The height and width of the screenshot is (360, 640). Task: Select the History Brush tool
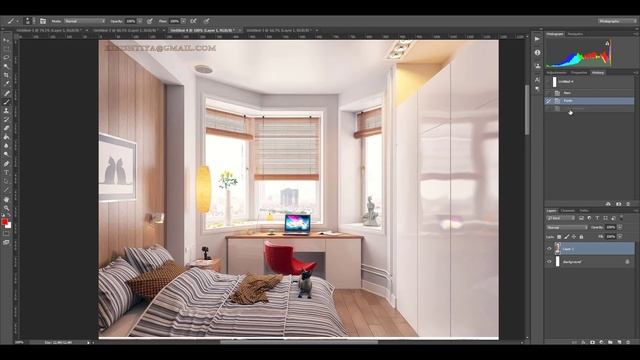pos(6,119)
